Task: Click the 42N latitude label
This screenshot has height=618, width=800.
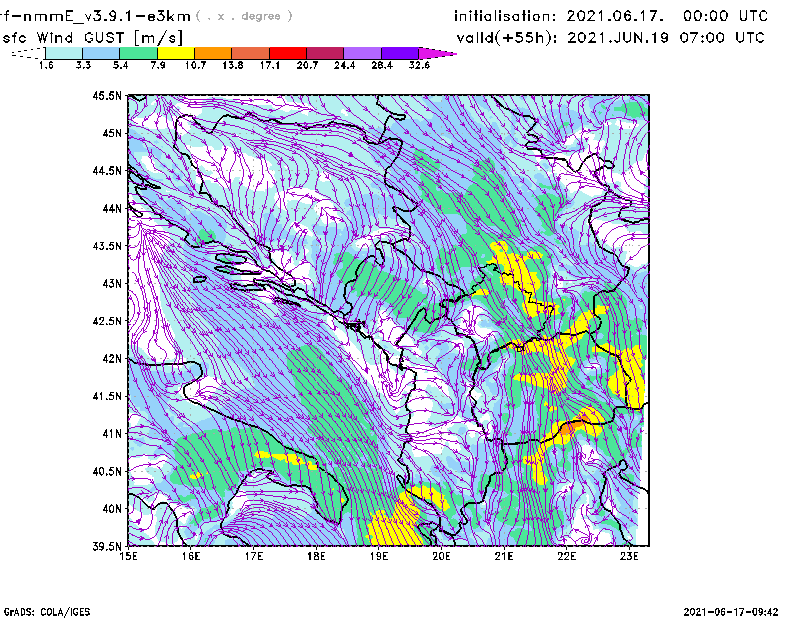Action: (112, 359)
